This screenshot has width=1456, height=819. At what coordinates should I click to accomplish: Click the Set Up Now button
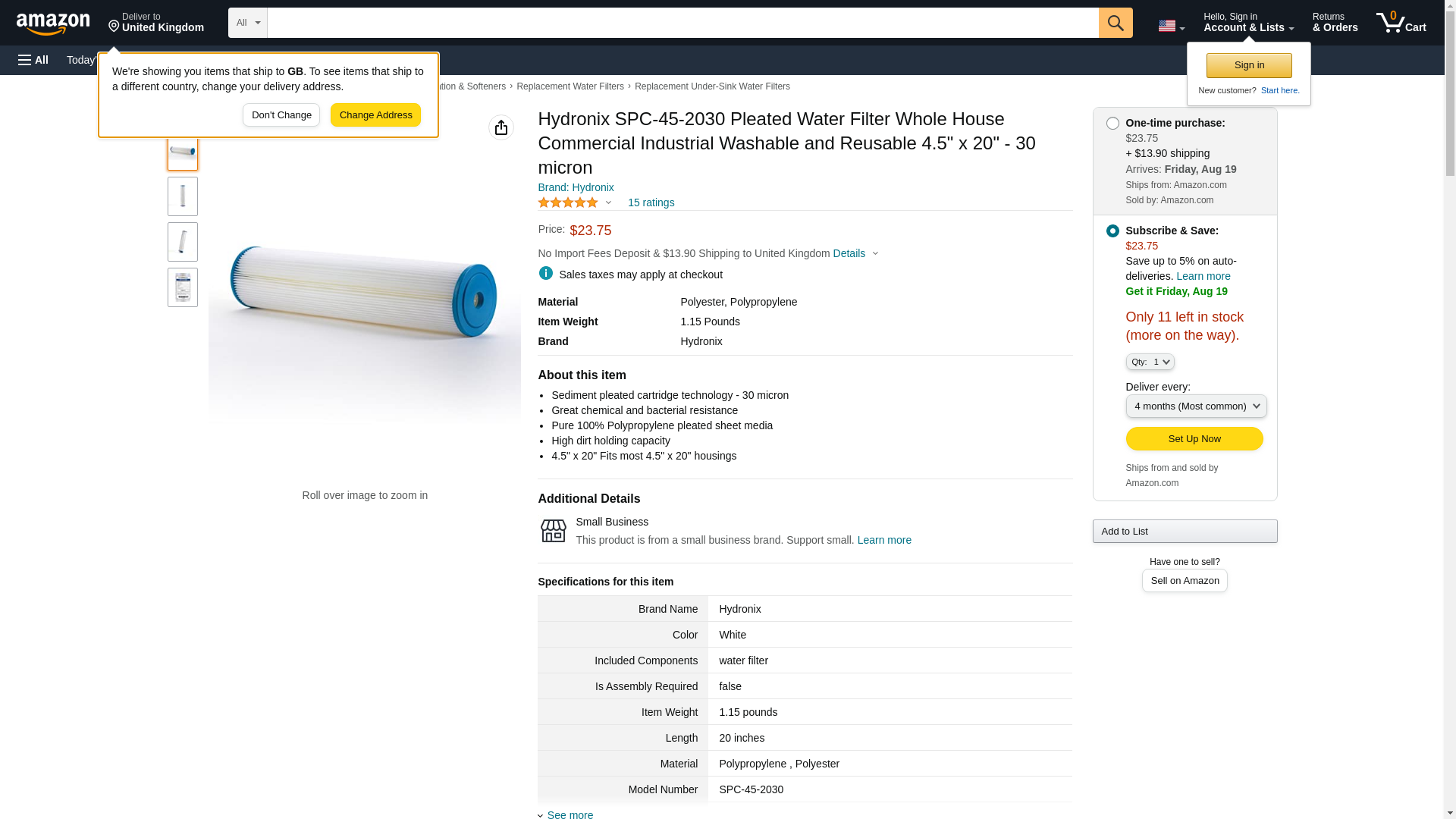pos(1194,438)
